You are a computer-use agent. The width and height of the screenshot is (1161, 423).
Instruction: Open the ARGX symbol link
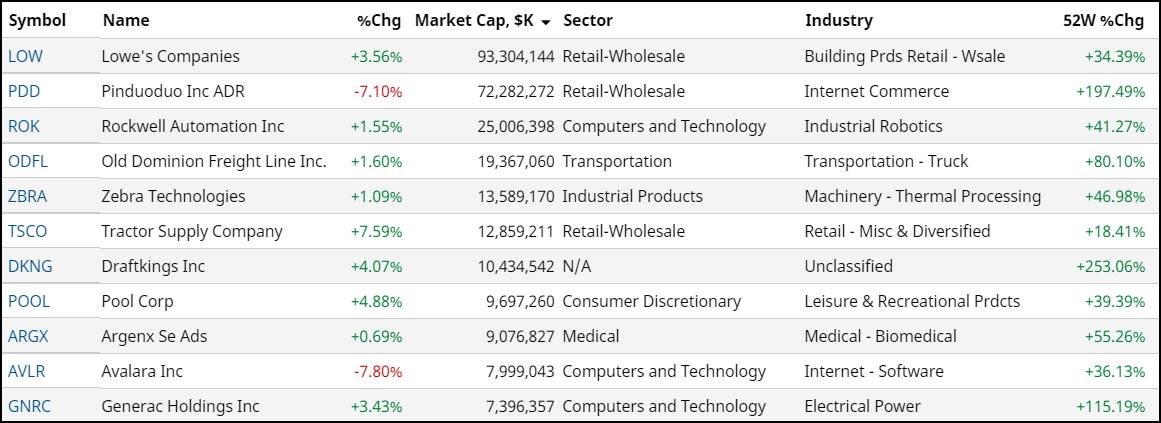point(28,336)
